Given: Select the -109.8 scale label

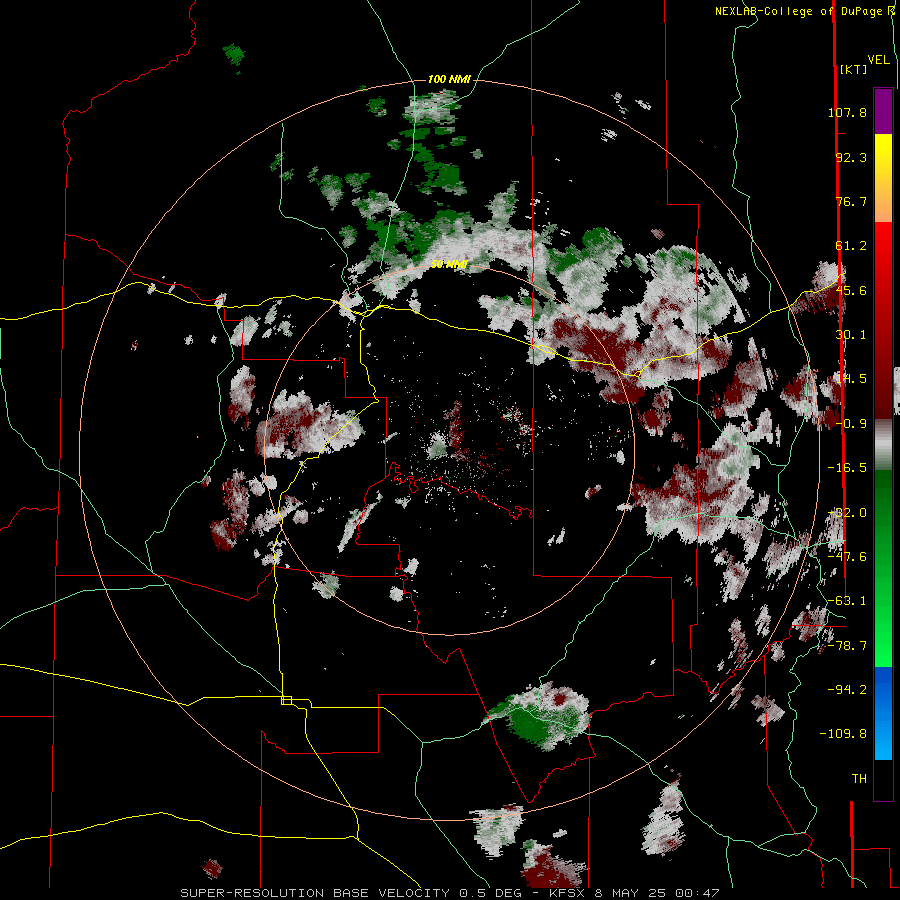Looking at the screenshot, I should (843, 734).
